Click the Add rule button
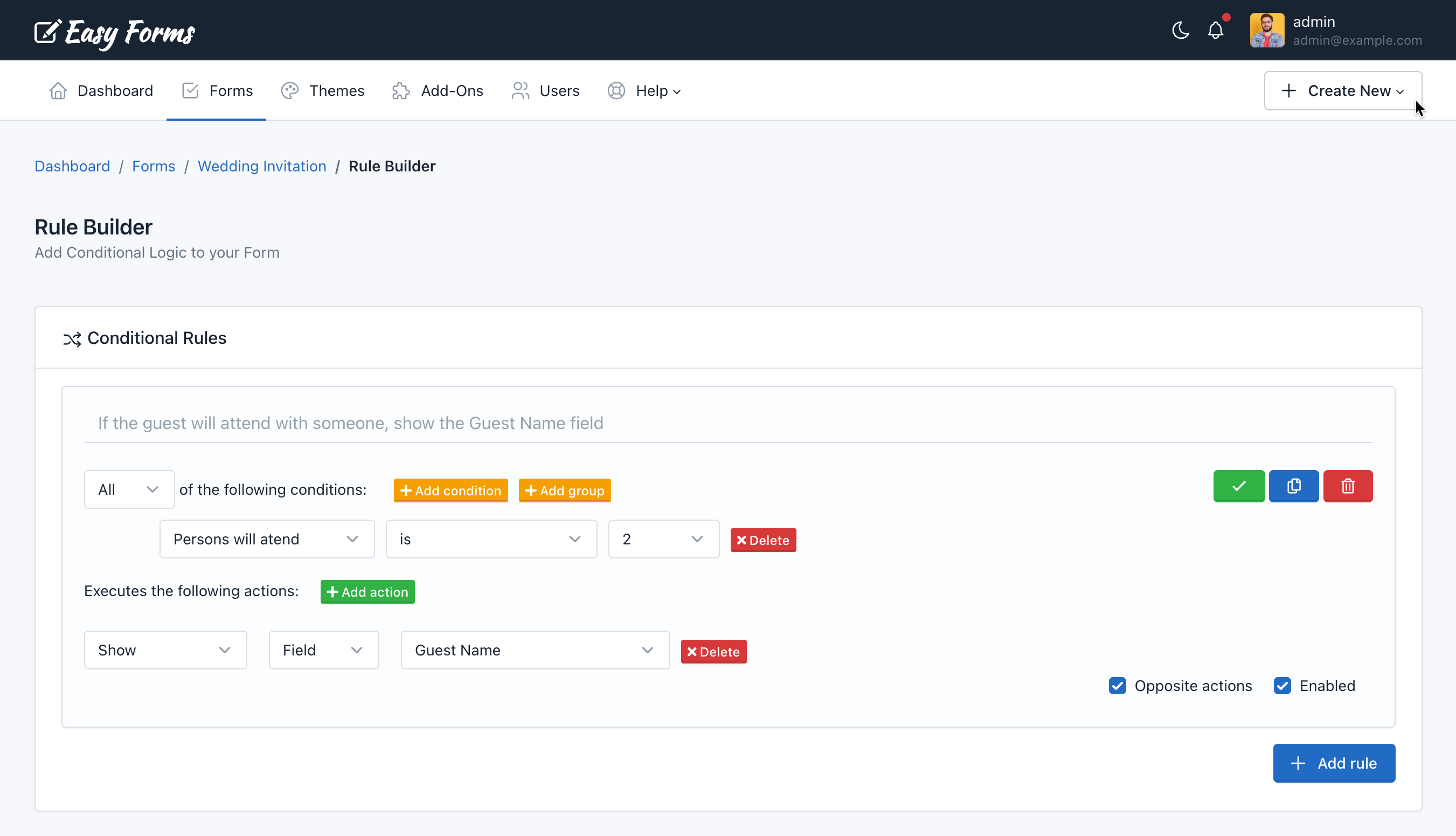This screenshot has height=836, width=1456. [1334, 763]
